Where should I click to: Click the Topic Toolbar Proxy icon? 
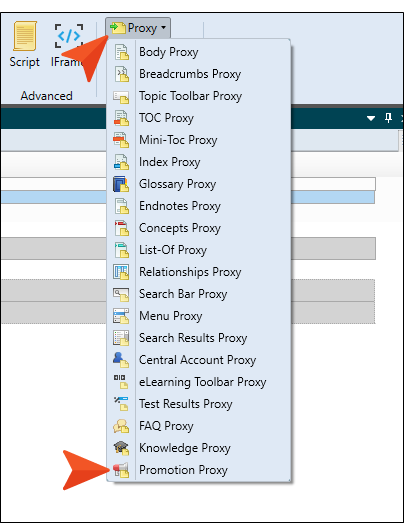coord(121,97)
